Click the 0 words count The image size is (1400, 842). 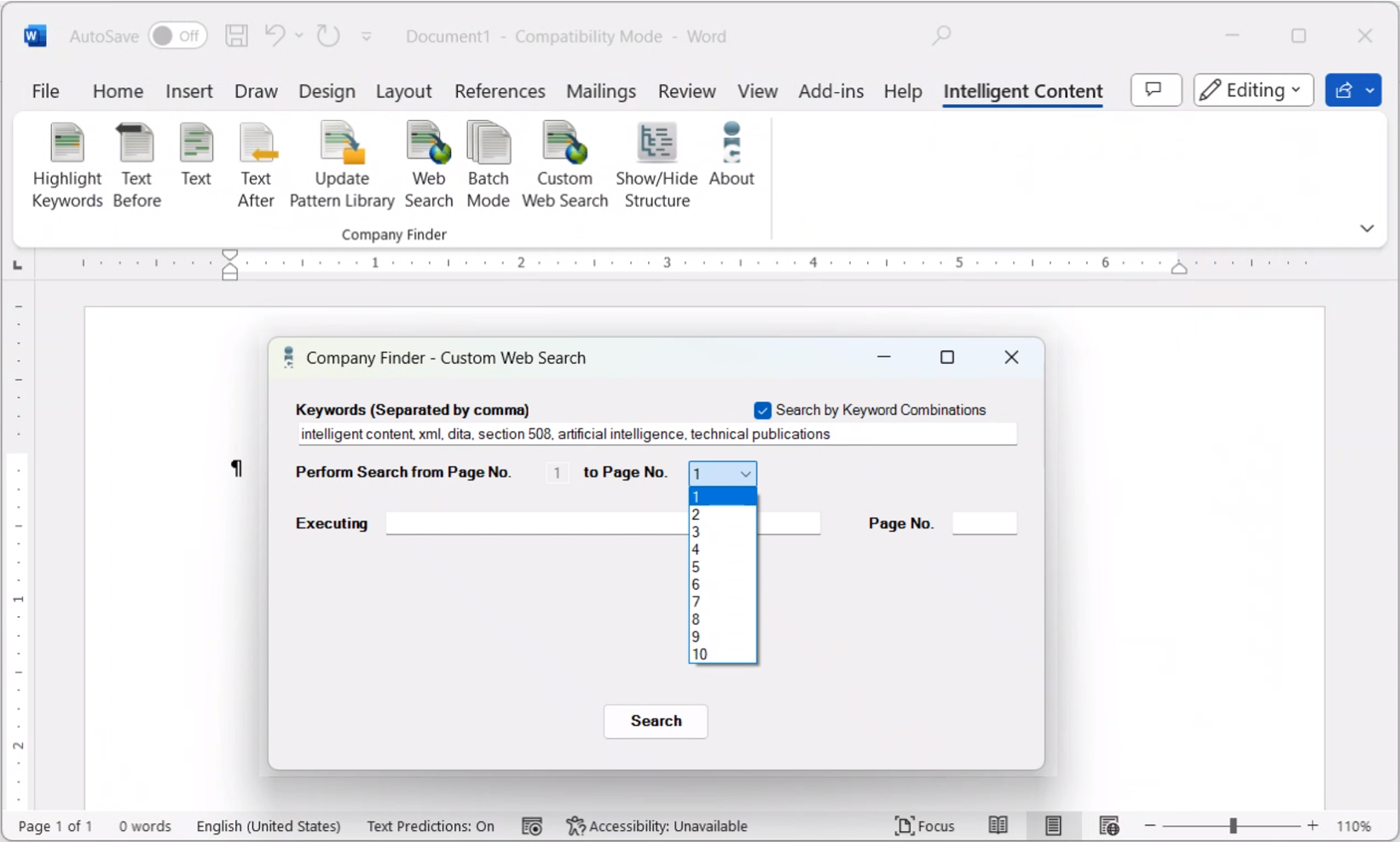145,826
